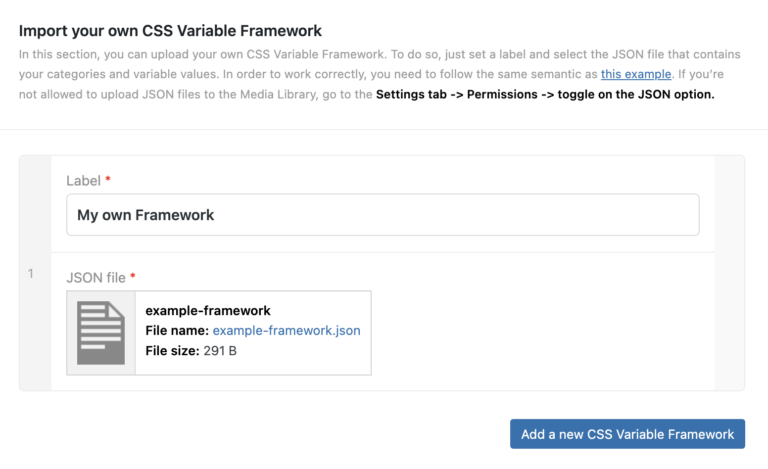Viewport: 768px width, 469px height.
Task: Select the row number 1 handle
Action: 31,273
